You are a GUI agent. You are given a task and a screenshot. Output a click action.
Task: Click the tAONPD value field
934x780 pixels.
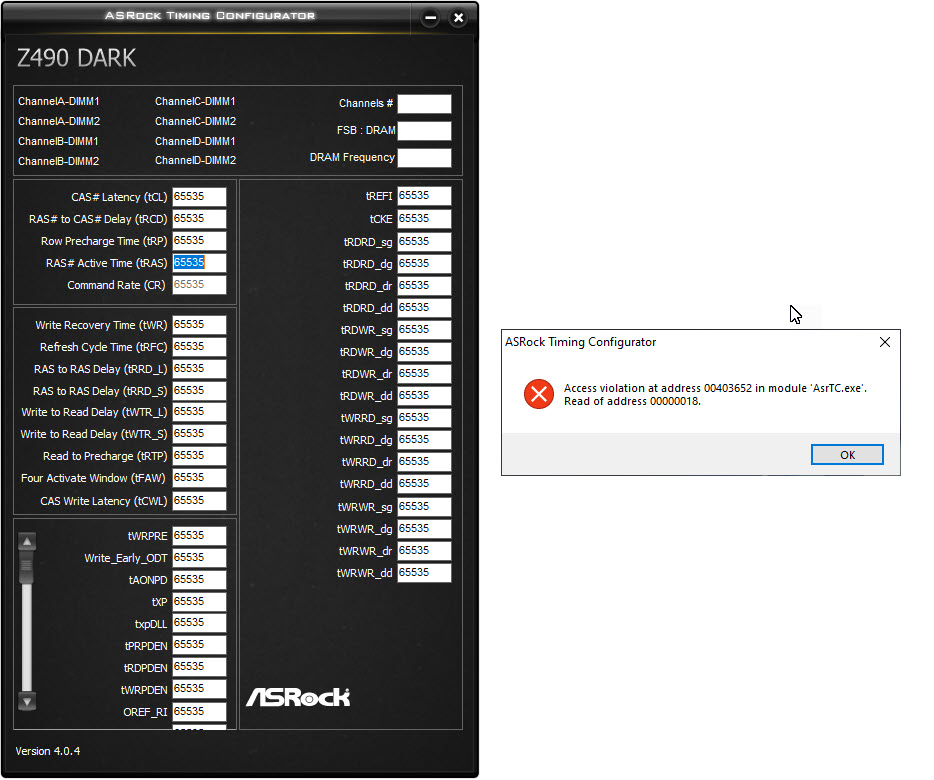pyautogui.click(x=200, y=580)
